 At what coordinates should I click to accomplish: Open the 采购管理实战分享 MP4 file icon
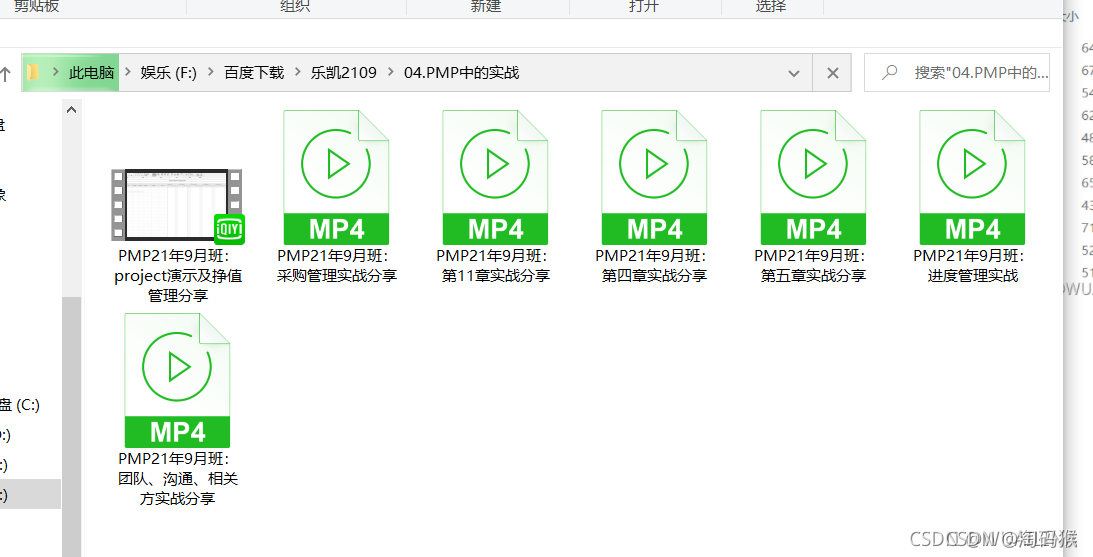click(336, 177)
